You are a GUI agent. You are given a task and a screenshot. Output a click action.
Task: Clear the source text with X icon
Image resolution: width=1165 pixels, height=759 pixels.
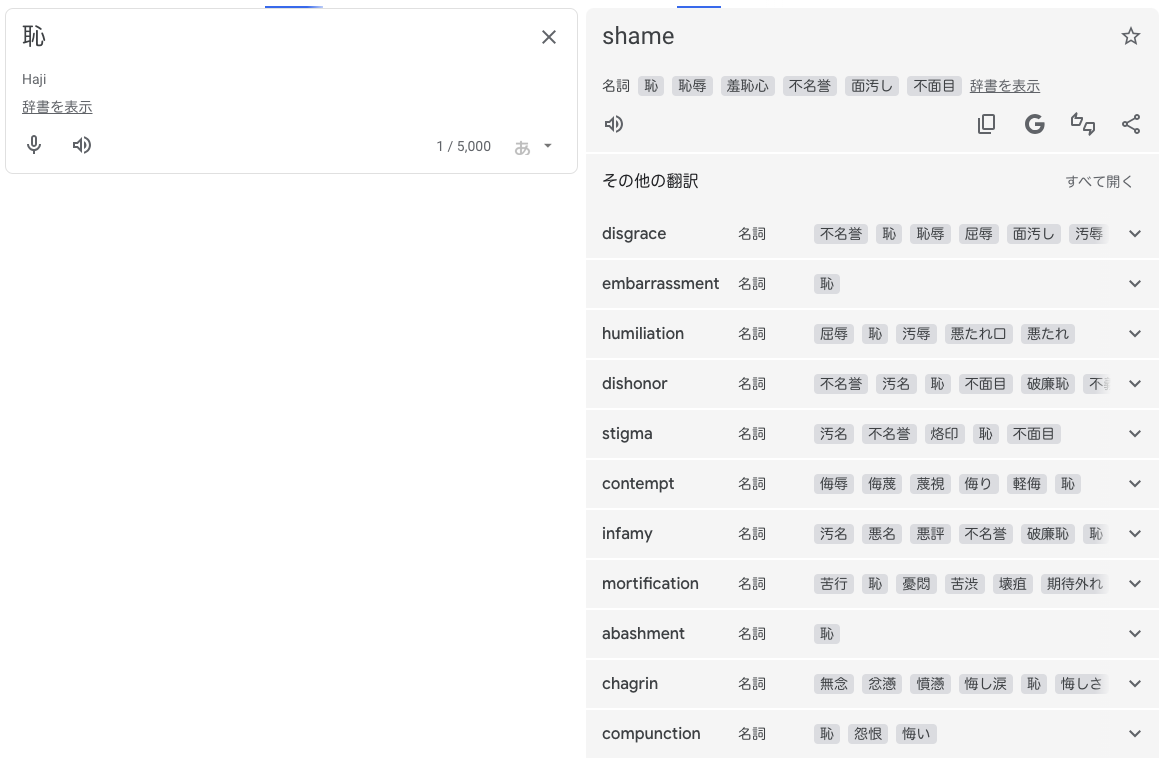coord(549,37)
